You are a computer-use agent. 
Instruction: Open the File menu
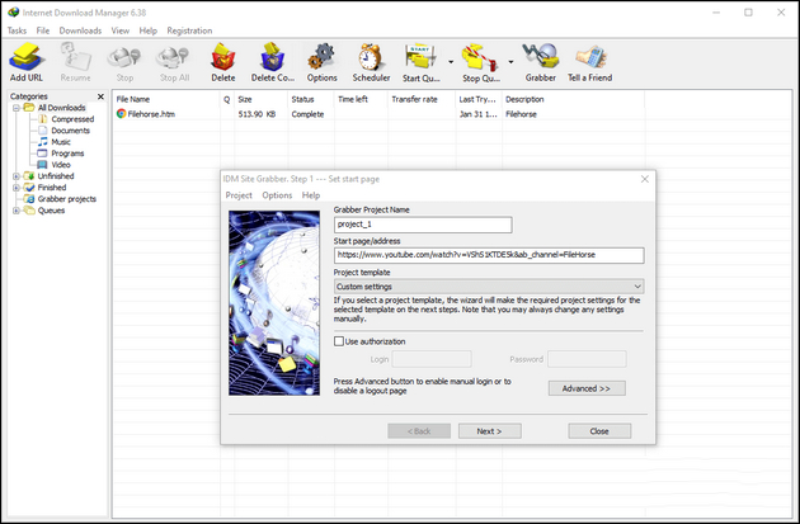pos(43,31)
